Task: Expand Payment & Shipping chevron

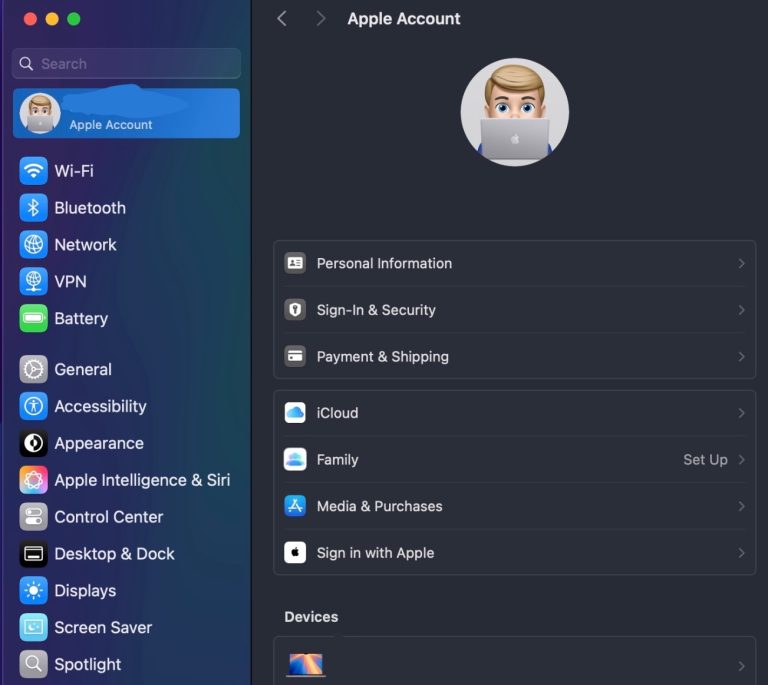Action: pos(741,357)
